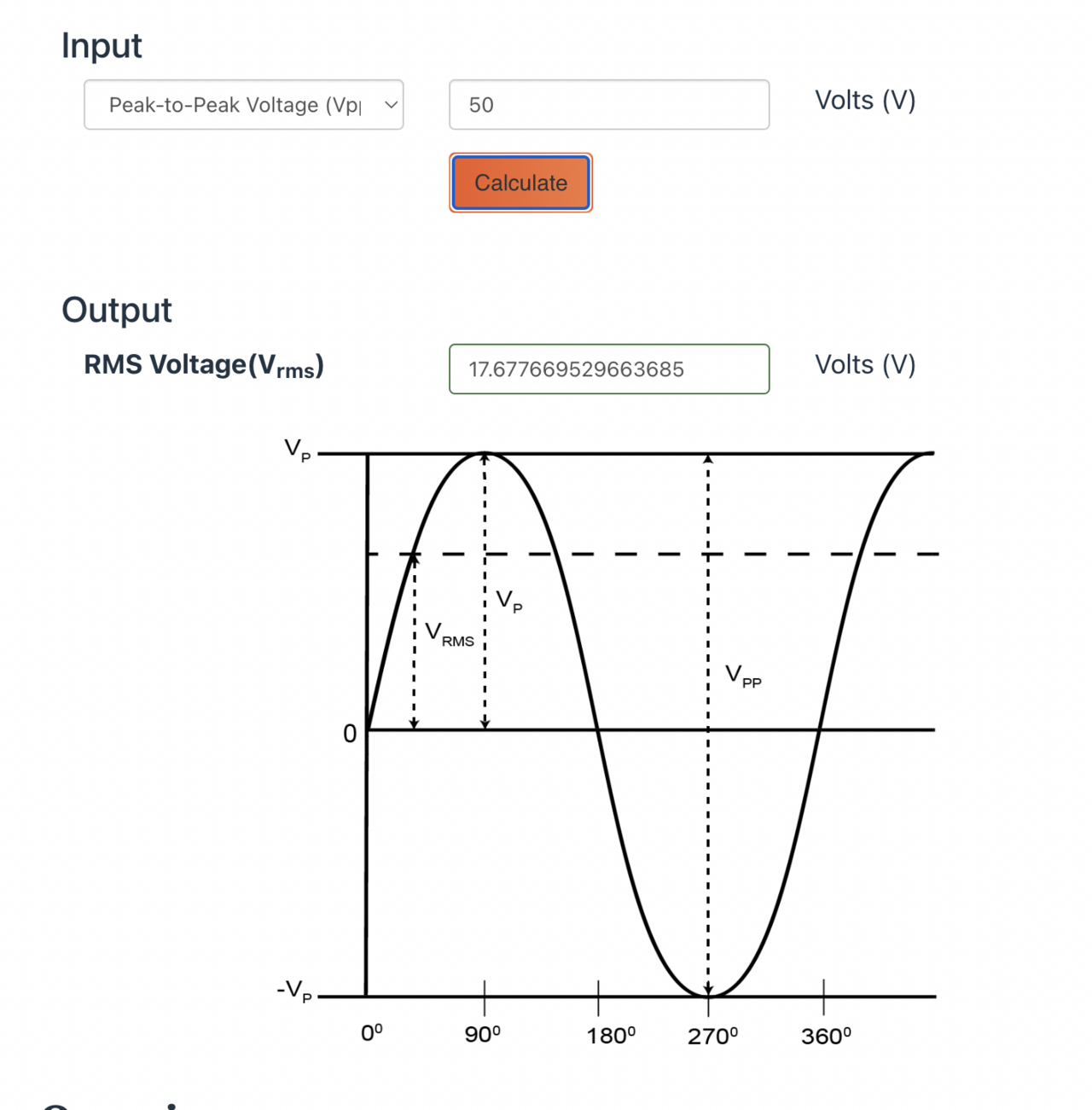Select the RMS Voltage output result field
1092x1110 pixels.
coord(608,369)
